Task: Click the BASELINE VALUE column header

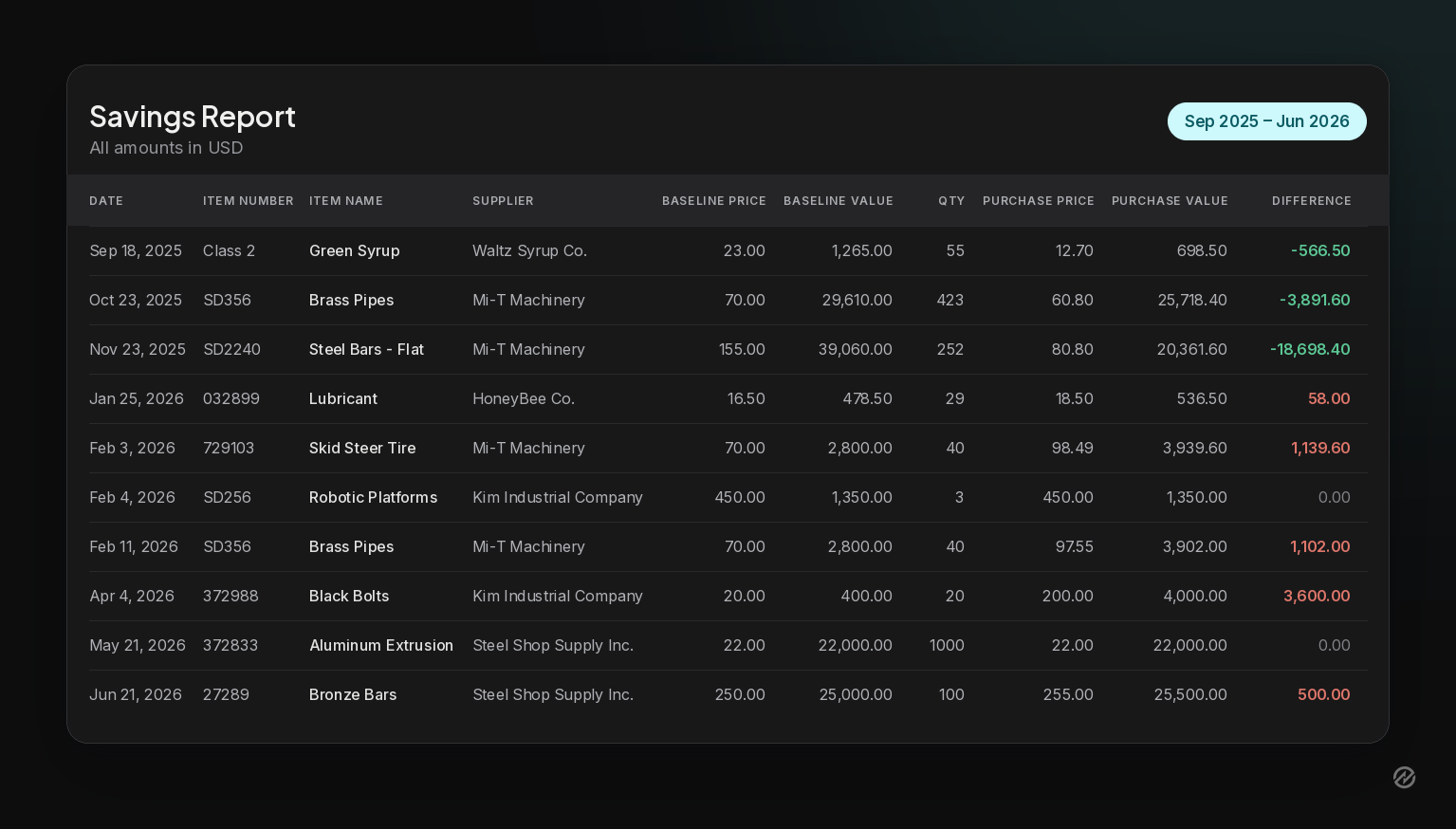Action: (839, 201)
